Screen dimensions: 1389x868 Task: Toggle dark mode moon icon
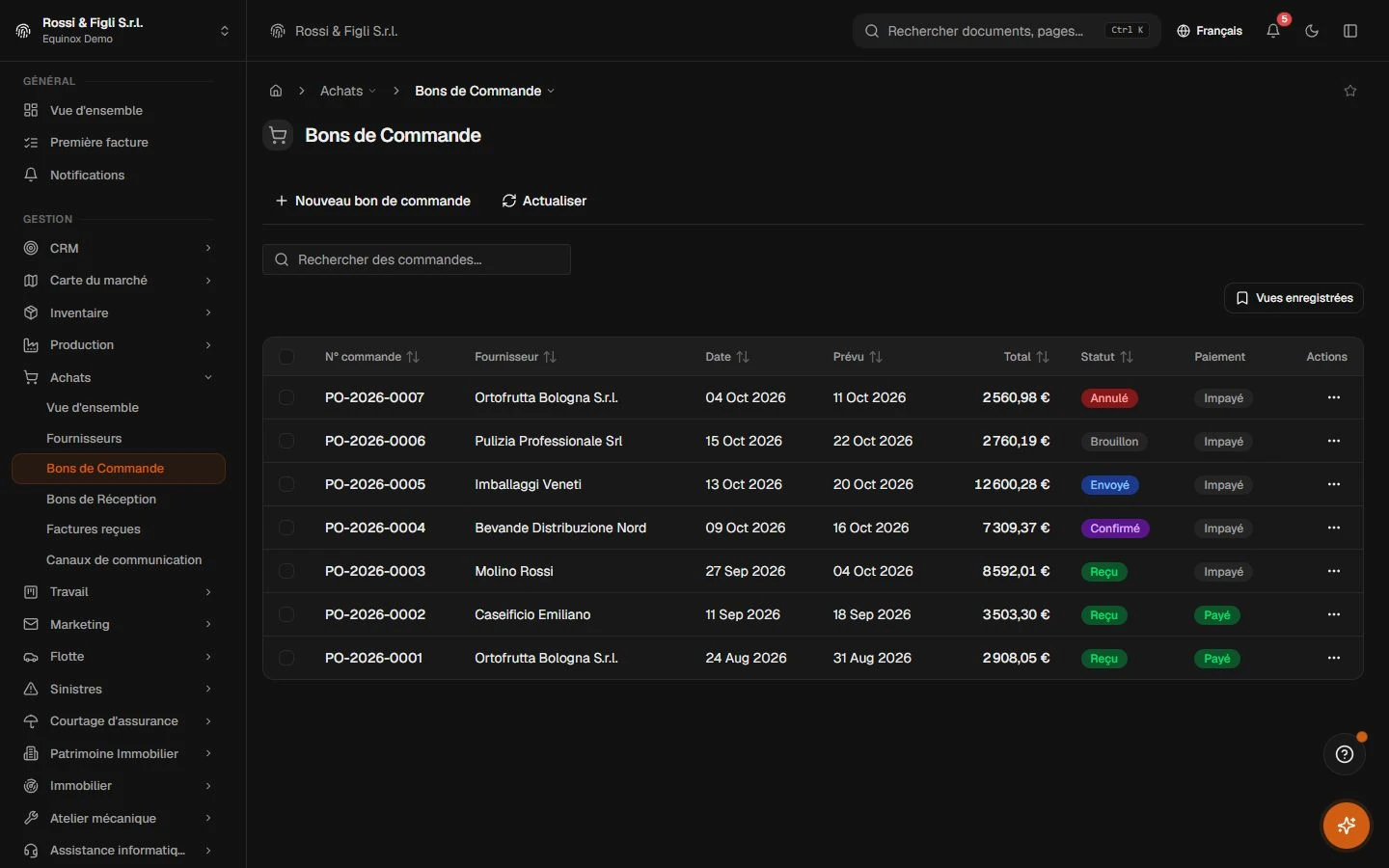coord(1312,31)
